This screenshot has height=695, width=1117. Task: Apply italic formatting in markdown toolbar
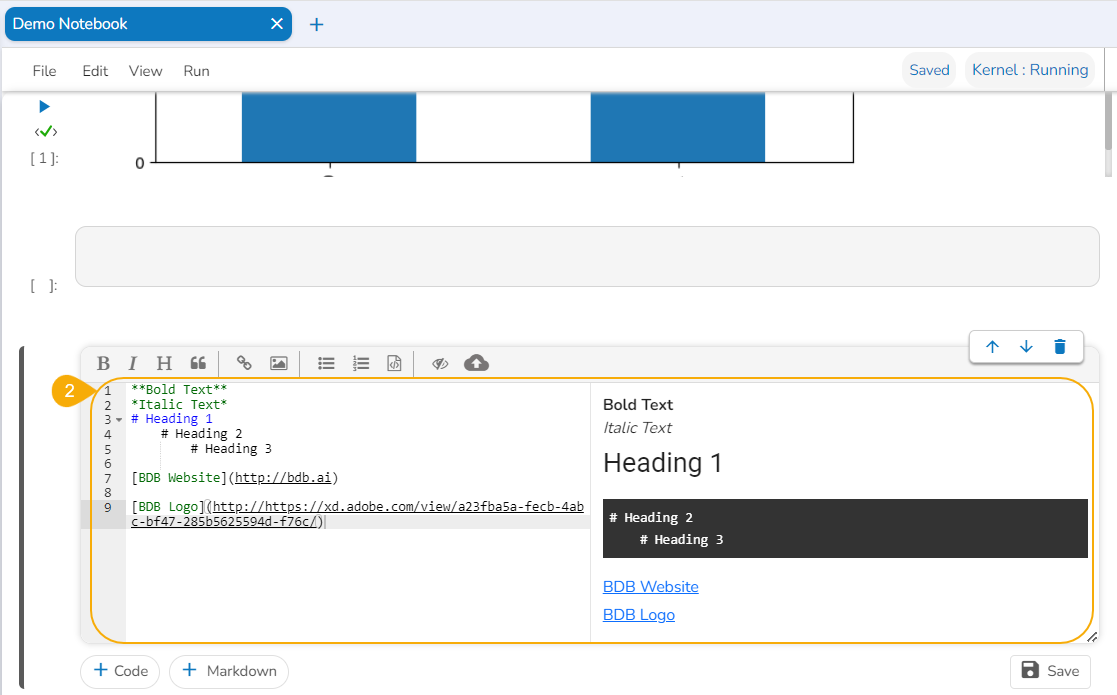(x=133, y=363)
